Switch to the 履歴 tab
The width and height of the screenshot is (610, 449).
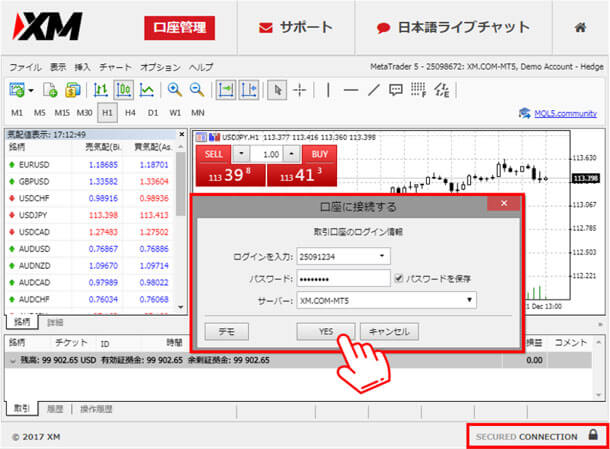click(55, 409)
